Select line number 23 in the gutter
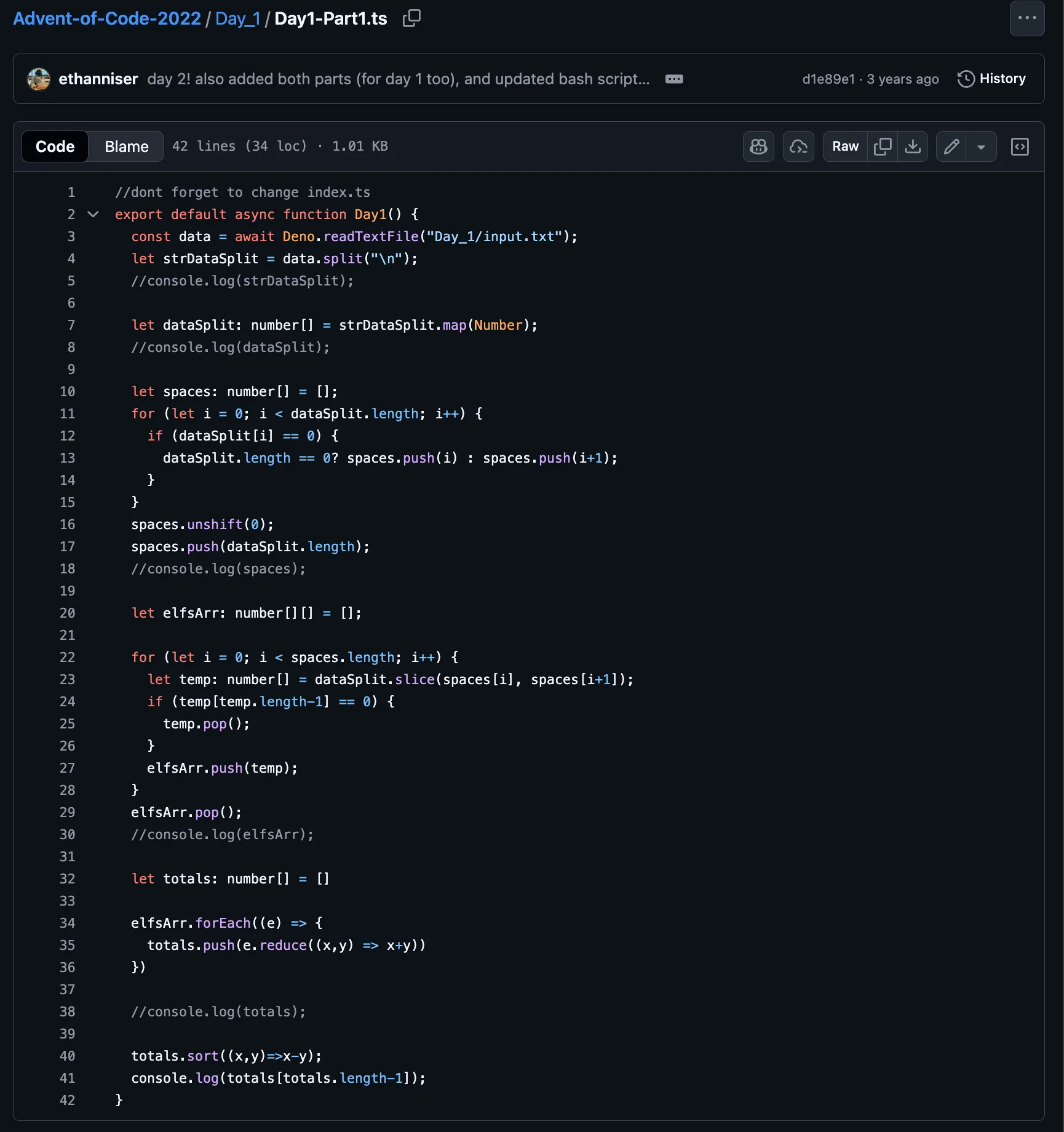The width and height of the screenshot is (1064, 1132). click(x=68, y=679)
